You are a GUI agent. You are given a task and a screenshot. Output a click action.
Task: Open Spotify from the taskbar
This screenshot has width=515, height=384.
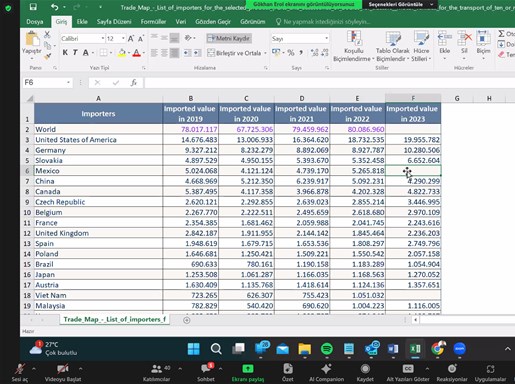(x=327, y=349)
